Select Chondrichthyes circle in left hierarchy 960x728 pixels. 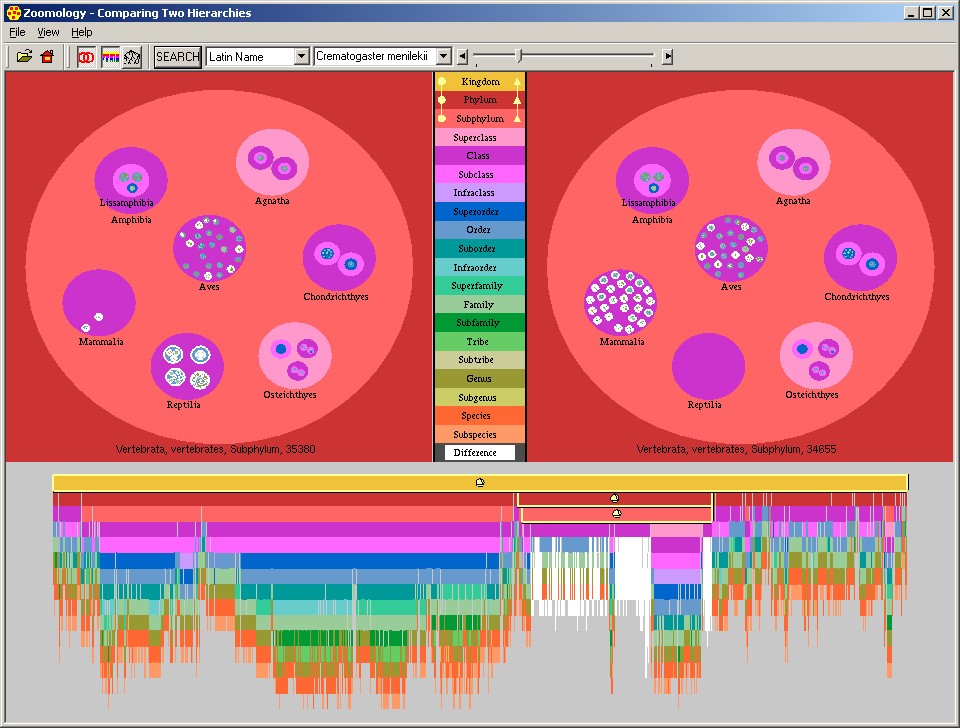[x=339, y=258]
